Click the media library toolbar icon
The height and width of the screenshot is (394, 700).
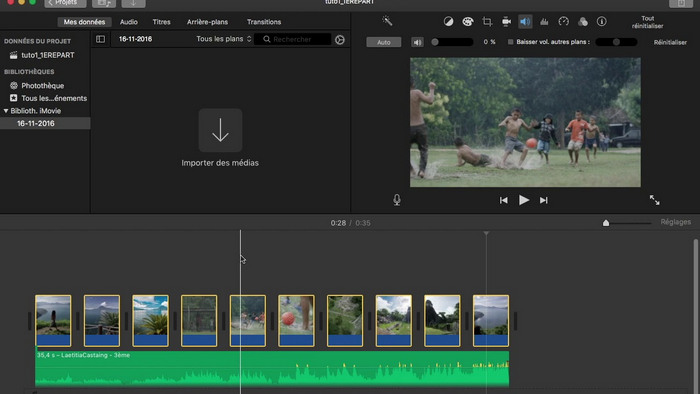[x=104, y=3]
